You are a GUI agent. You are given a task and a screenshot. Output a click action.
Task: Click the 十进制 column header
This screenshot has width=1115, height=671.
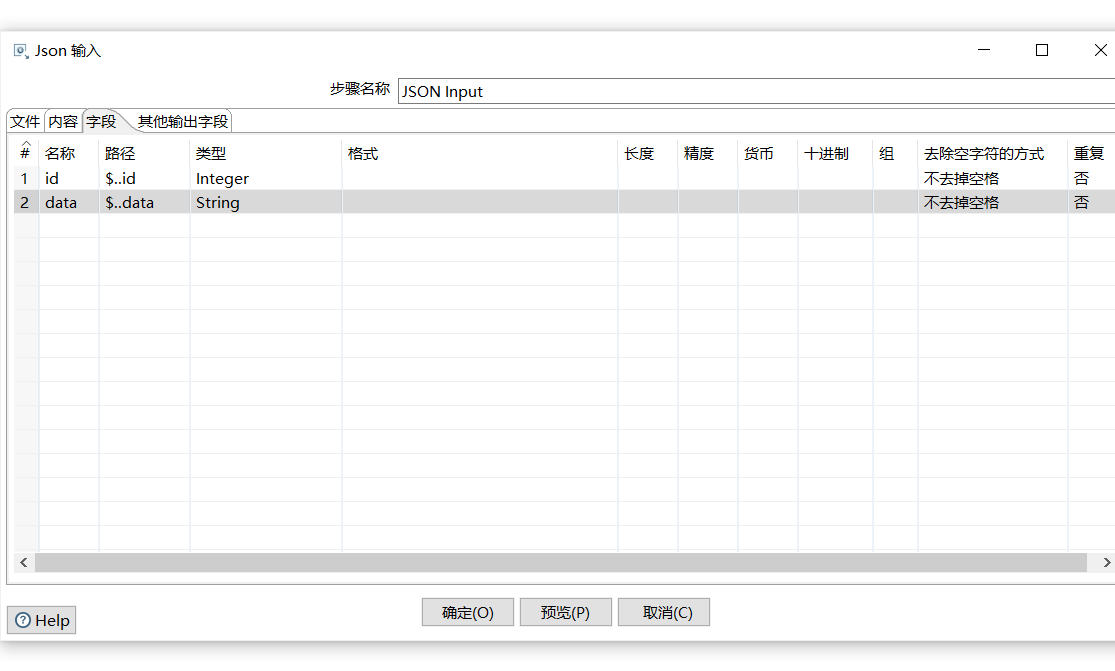[836, 153]
